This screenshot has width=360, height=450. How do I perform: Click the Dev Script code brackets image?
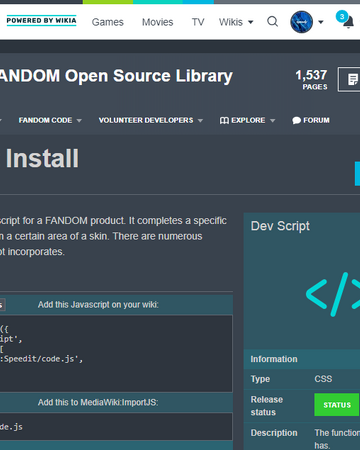333,294
